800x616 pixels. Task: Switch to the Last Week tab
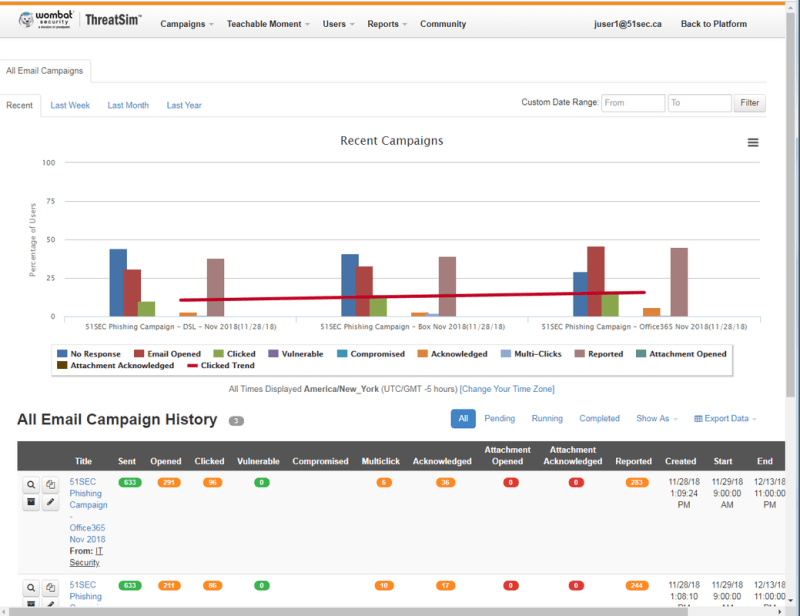tap(70, 105)
